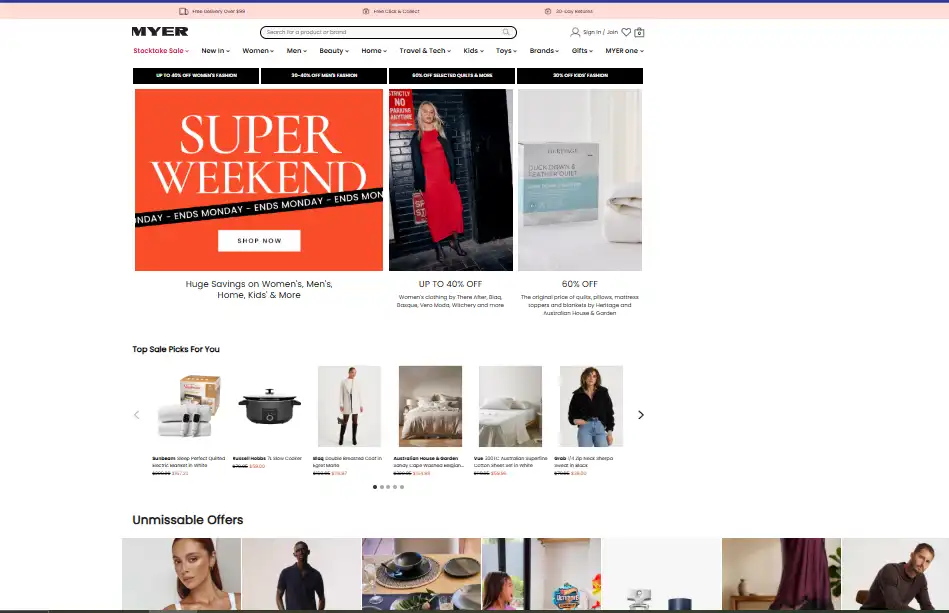Open the man in dark shirt tile
949x613 pixels.
pyautogui.click(x=301, y=574)
